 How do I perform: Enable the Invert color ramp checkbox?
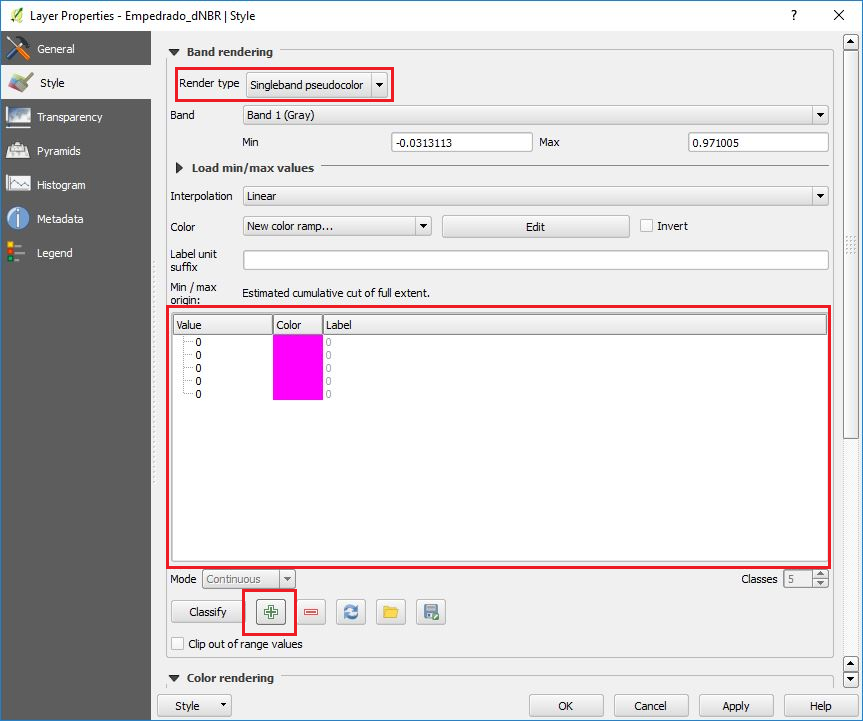pyautogui.click(x=646, y=226)
